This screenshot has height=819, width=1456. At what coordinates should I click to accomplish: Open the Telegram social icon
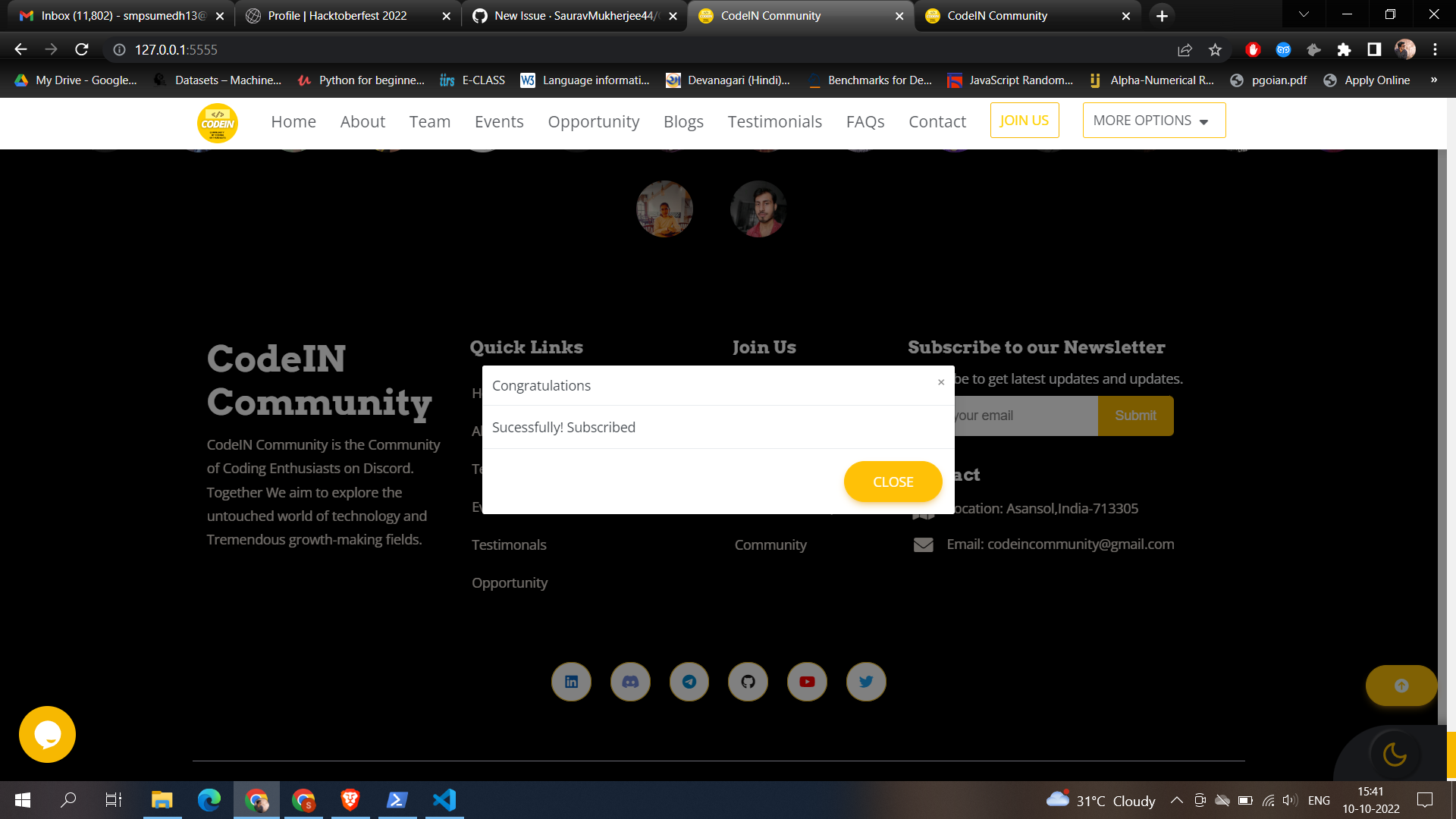(x=689, y=682)
